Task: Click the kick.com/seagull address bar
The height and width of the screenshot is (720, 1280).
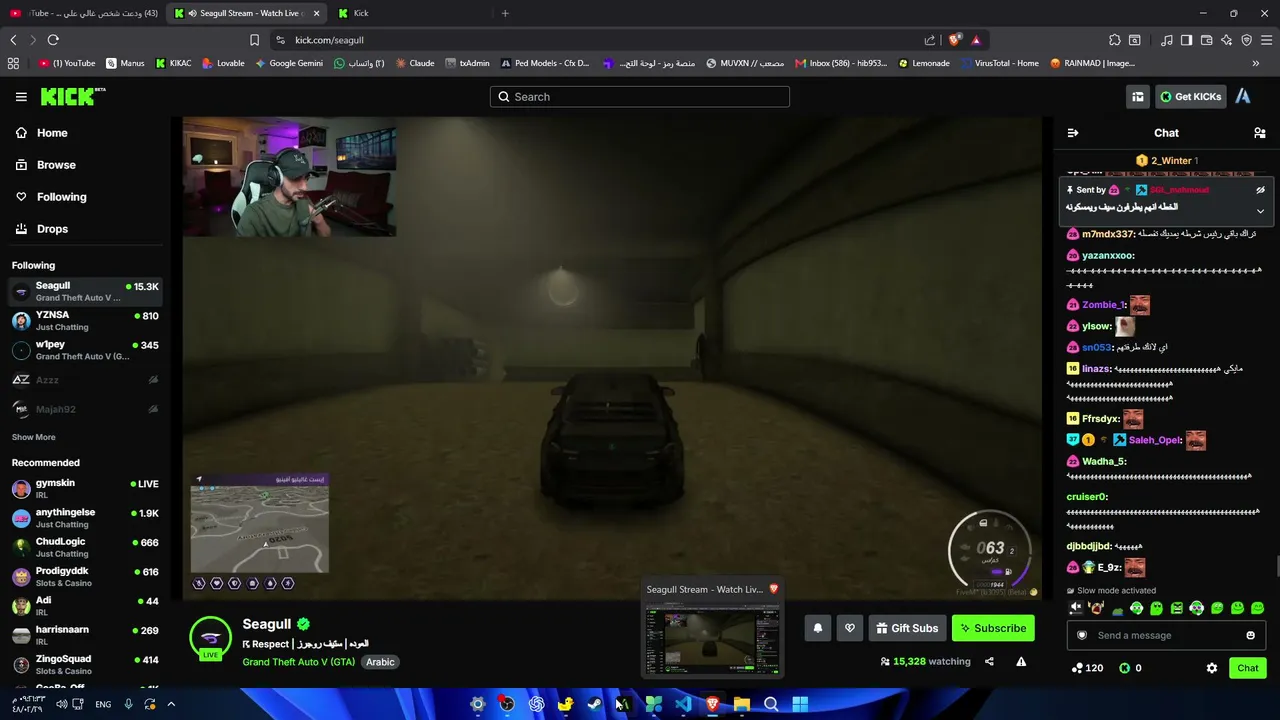Action: tap(600, 40)
